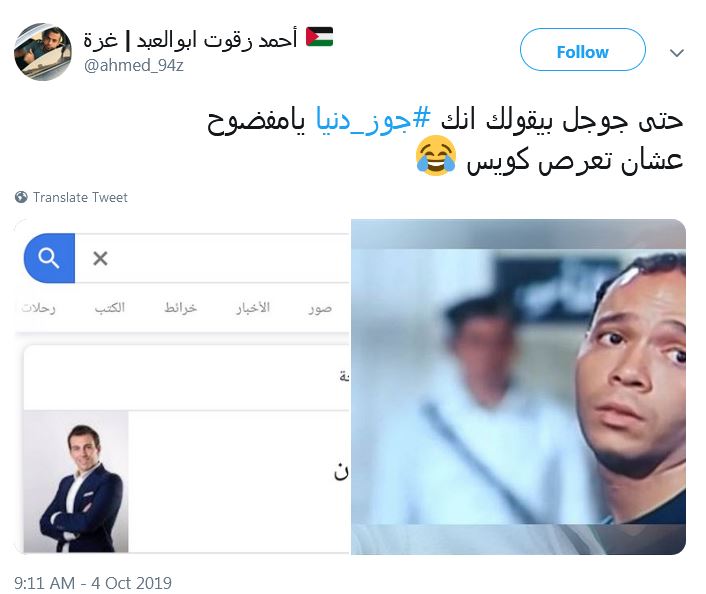The width and height of the screenshot is (706, 594).
Task: Open the movie still image on right
Action: pos(518,387)
